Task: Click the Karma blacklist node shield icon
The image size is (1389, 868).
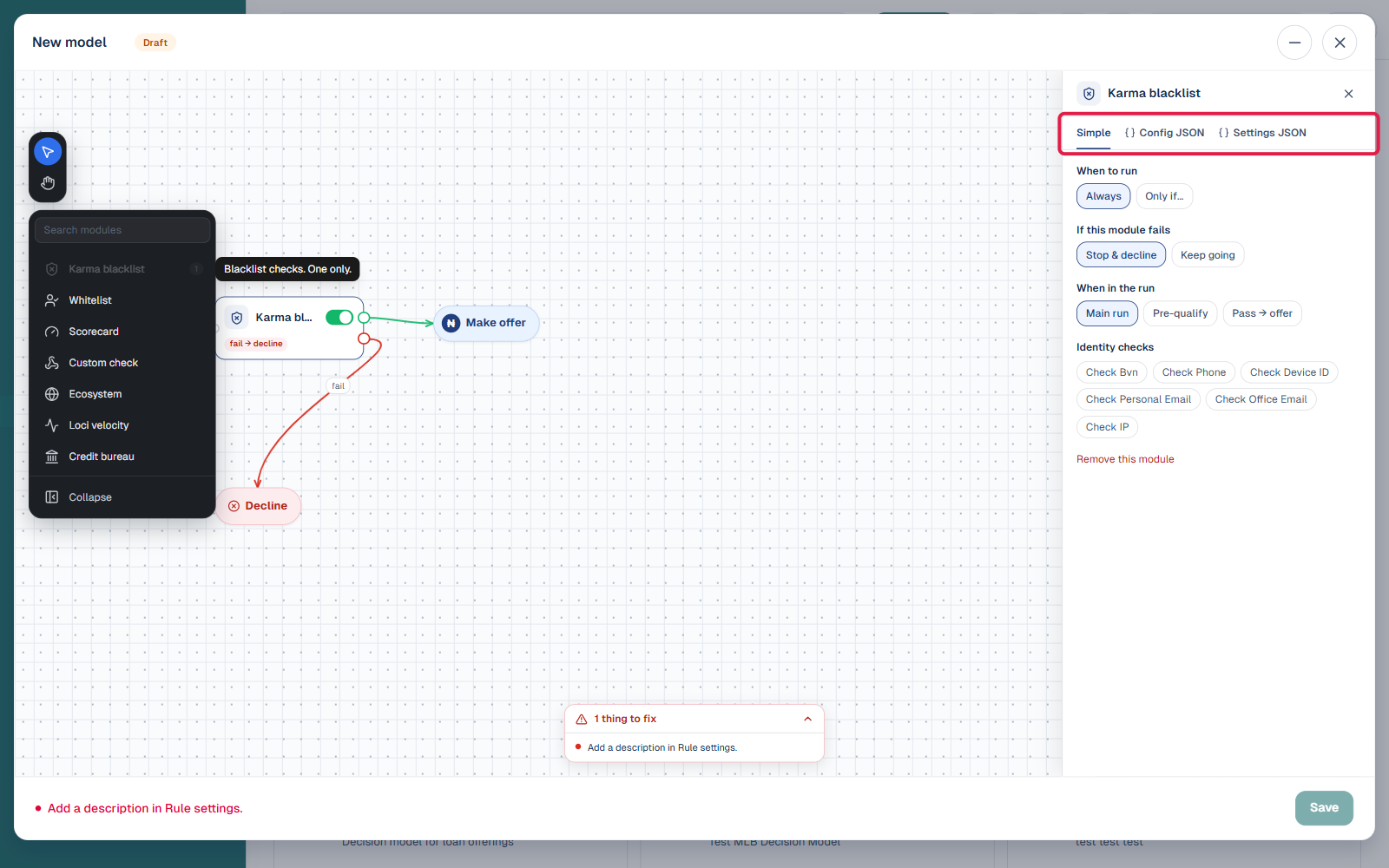Action: pos(237,318)
